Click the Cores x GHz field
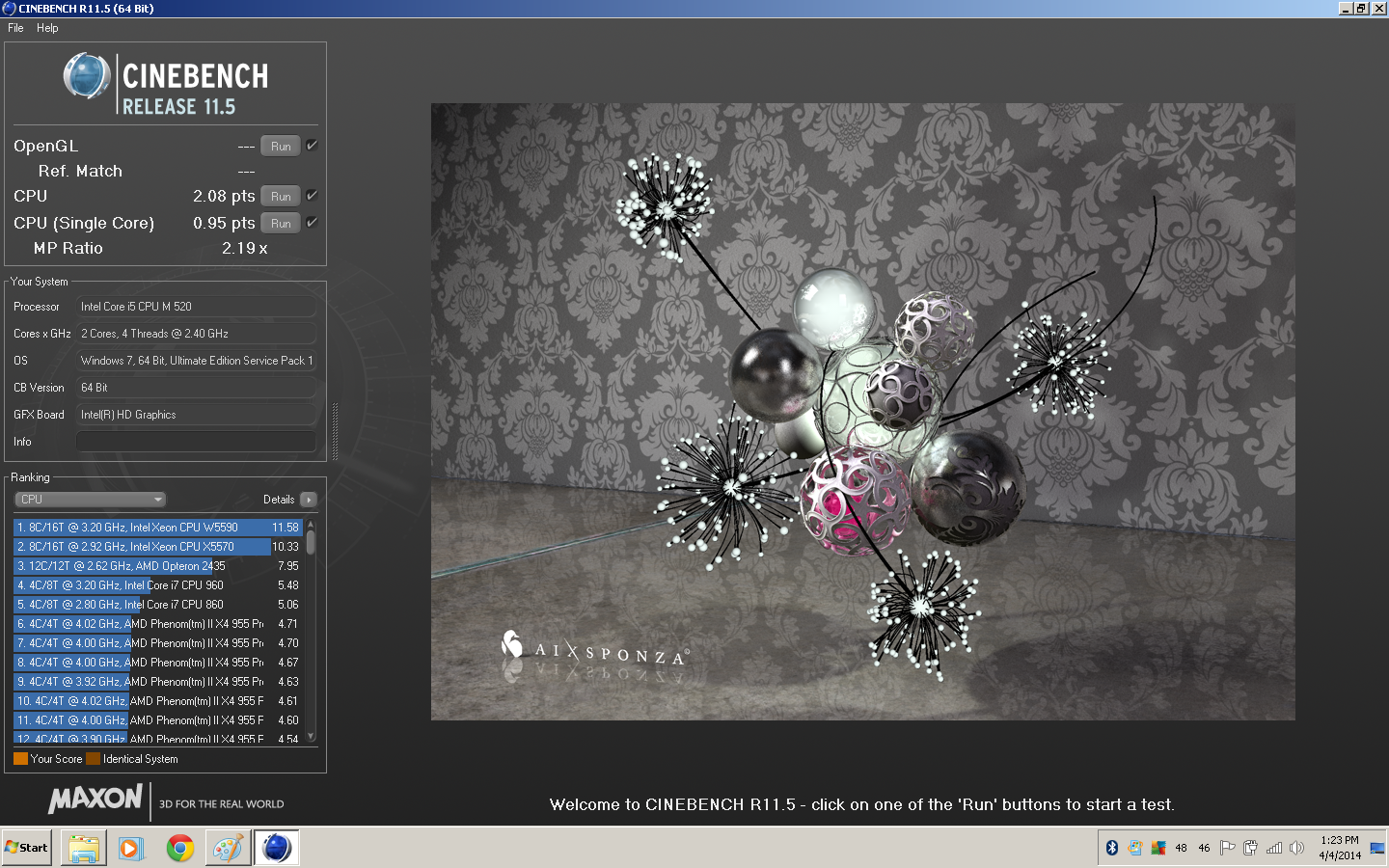1389x868 pixels. [196, 334]
